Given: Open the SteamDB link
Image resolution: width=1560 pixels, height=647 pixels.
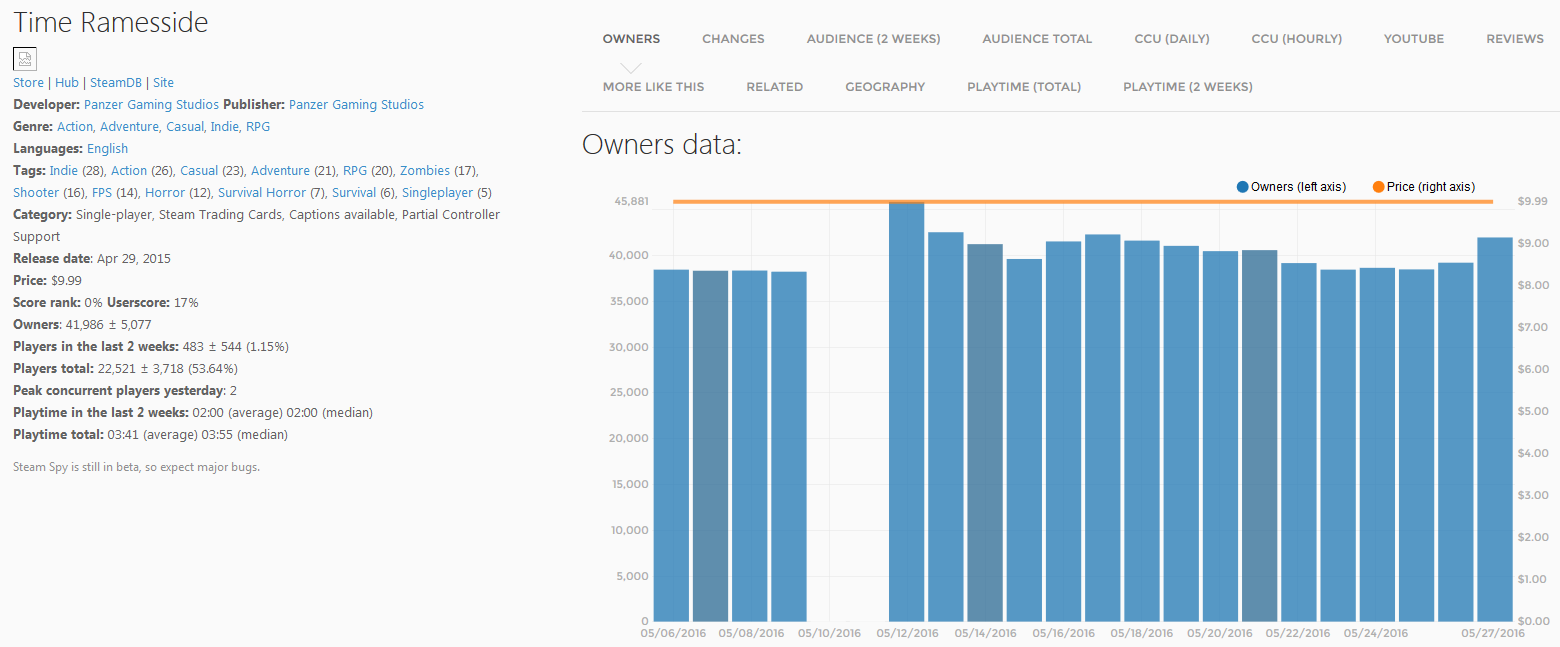Looking at the screenshot, I should (x=116, y=83).
